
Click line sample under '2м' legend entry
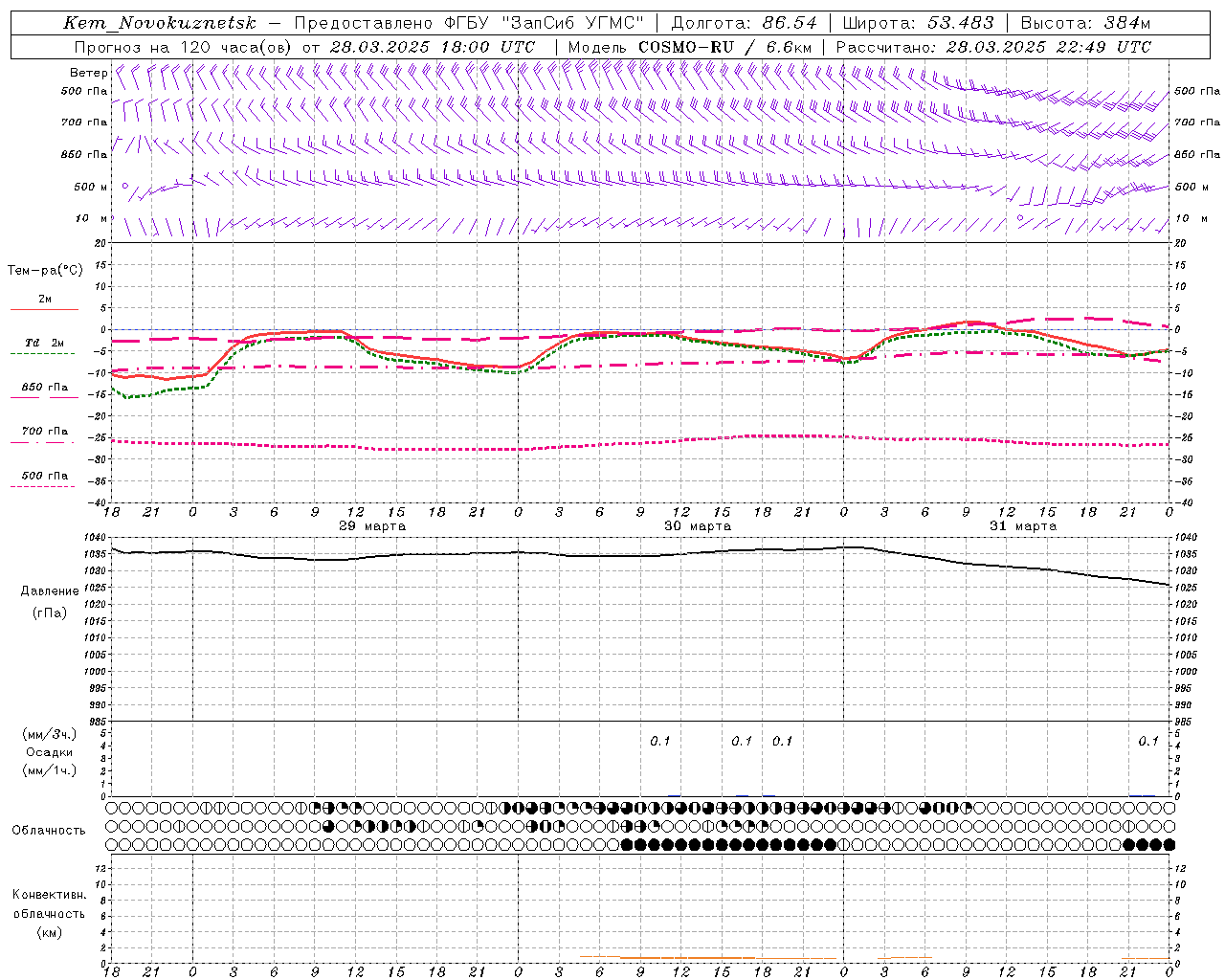[x=44, y=310]
